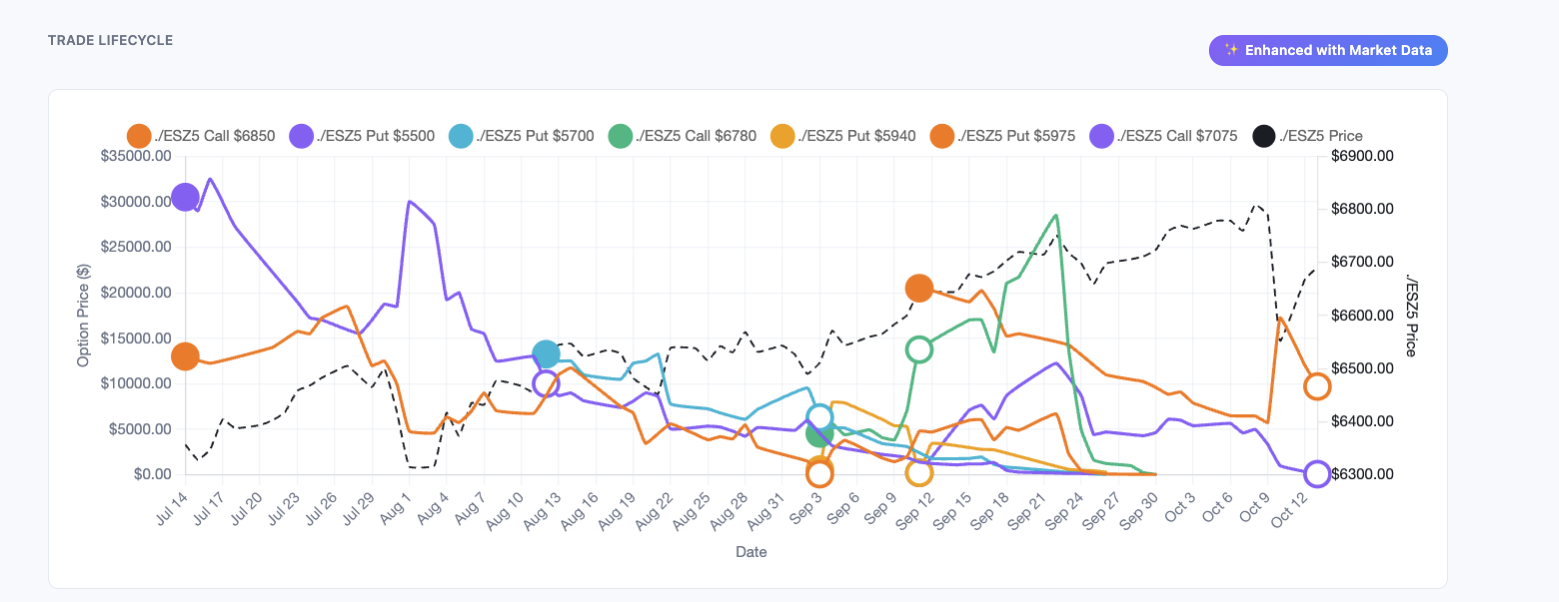Select the filled purple marker at Jul 14

click(x=185, y=197)
